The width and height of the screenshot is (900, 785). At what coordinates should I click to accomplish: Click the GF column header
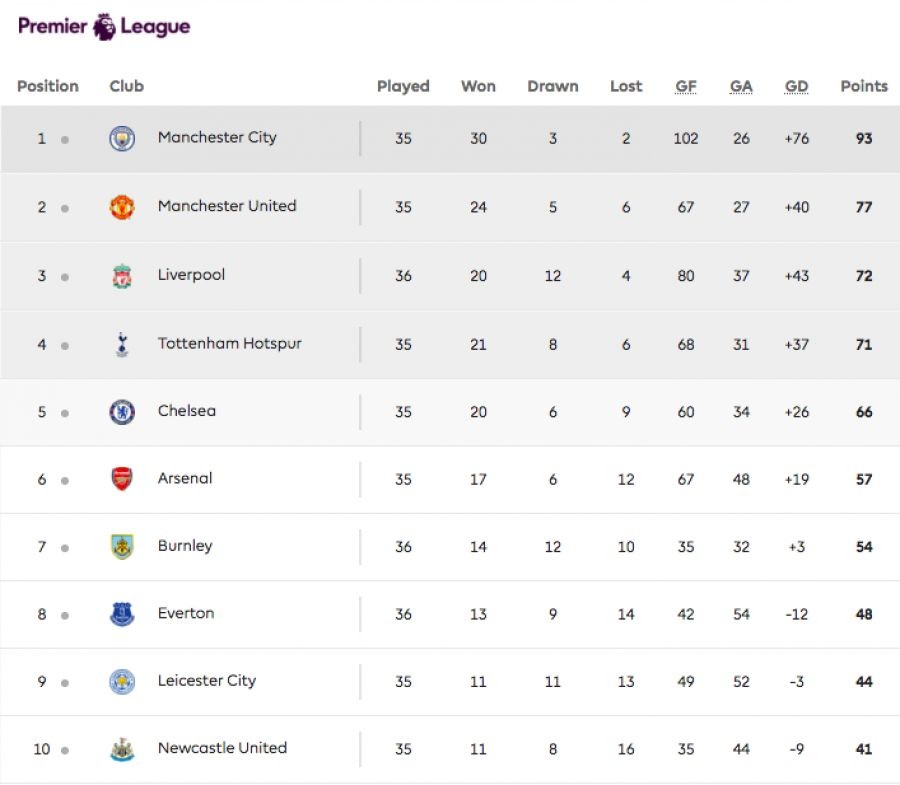pos(686,87)
